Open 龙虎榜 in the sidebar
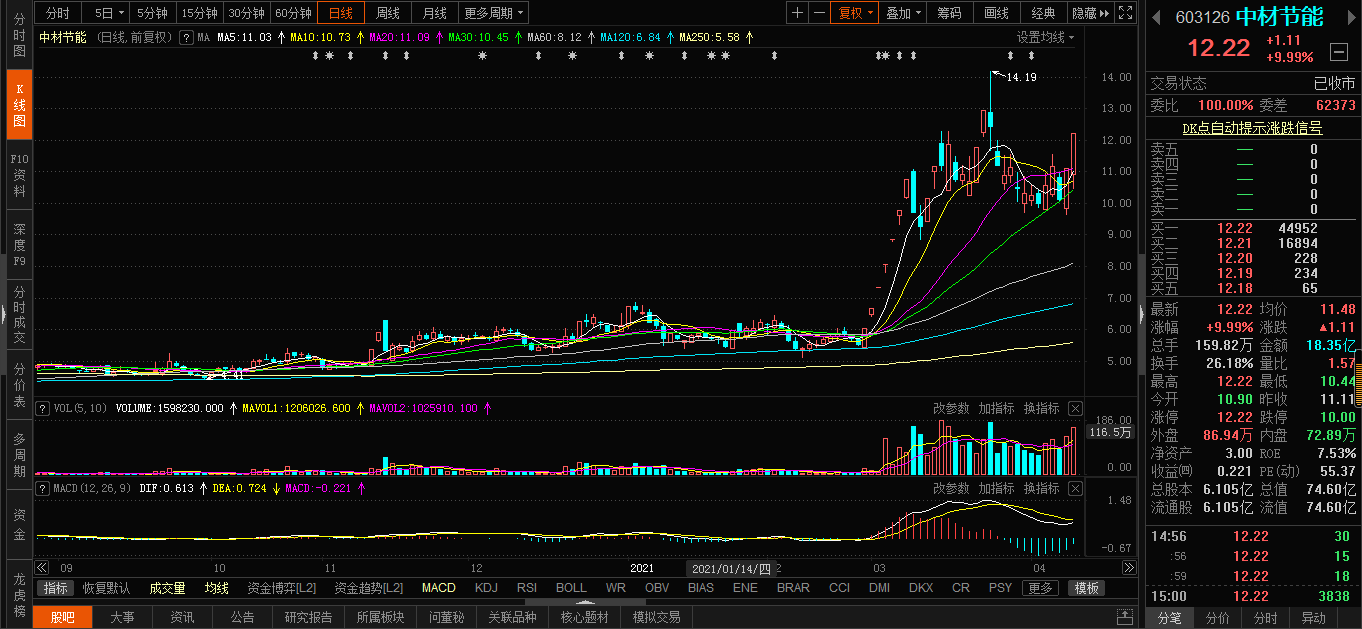This screenshot has height=629, width=1362. 19,593
